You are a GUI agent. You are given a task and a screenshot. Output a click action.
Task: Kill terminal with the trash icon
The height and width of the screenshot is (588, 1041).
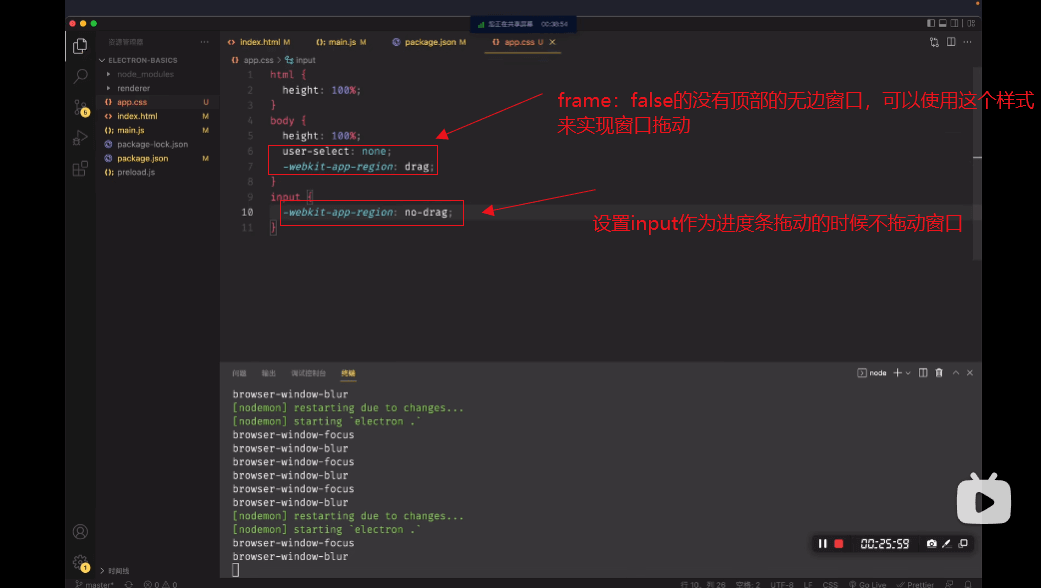(x=938, y=373)
